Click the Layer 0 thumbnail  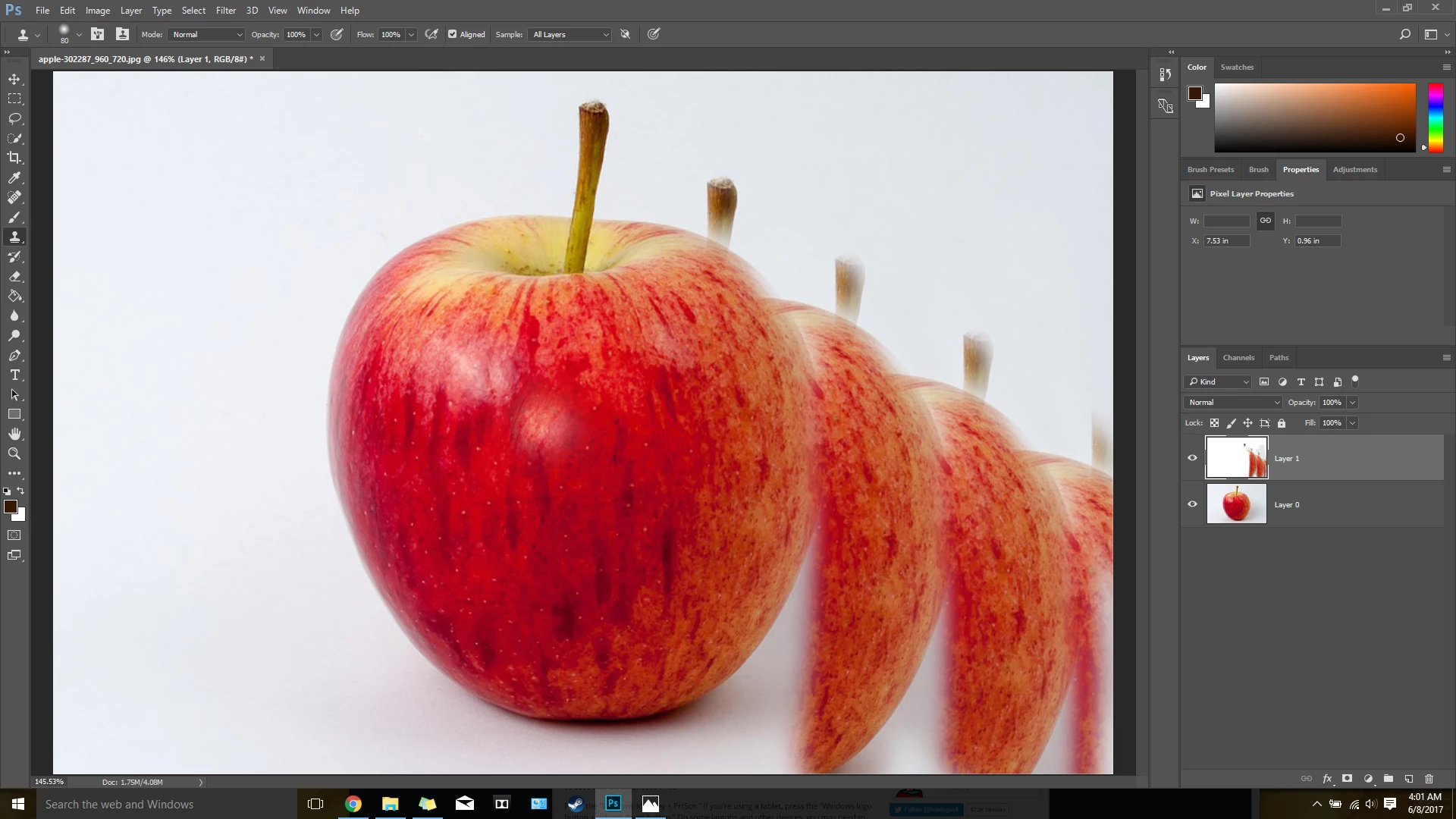pyautogui.click(x=1236, y=504)
